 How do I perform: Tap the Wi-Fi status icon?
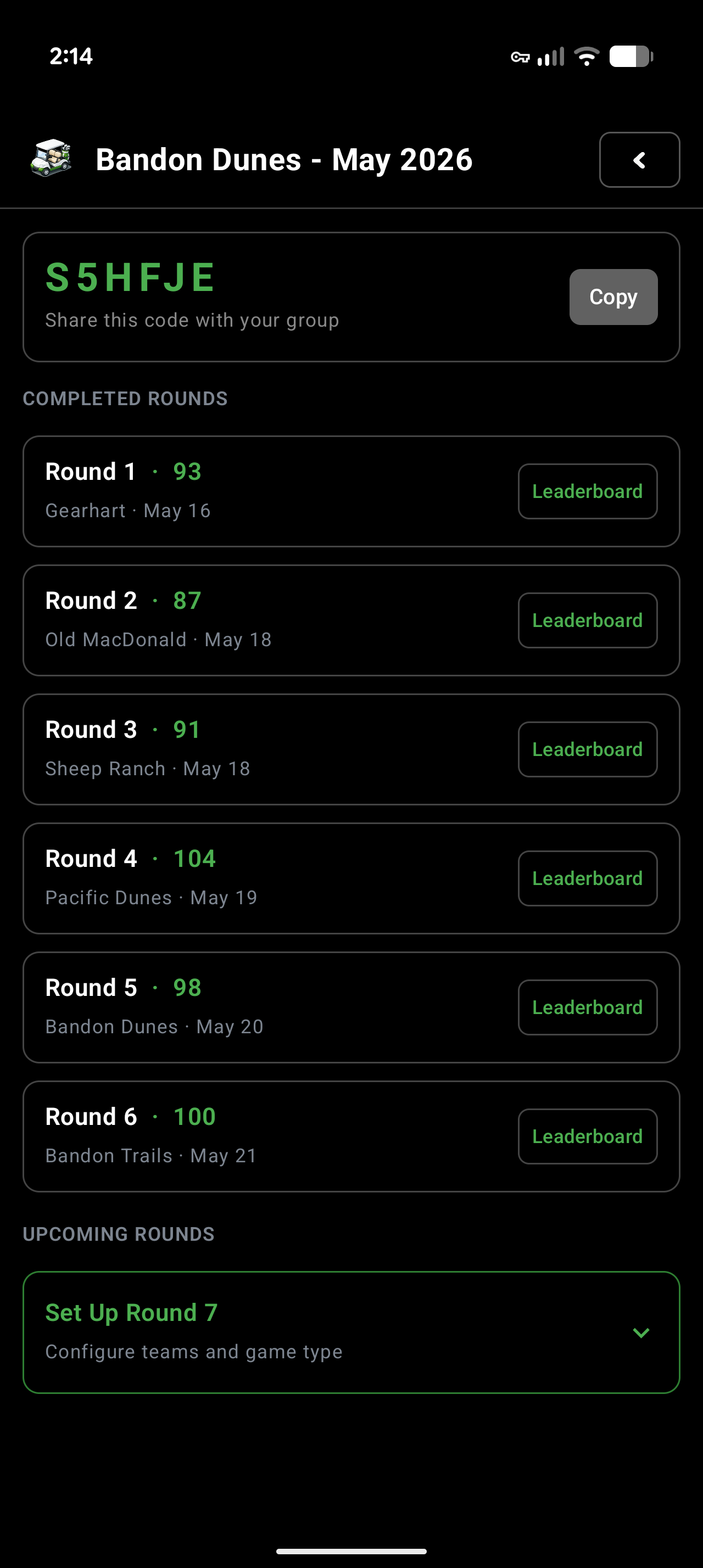(587, 57)
